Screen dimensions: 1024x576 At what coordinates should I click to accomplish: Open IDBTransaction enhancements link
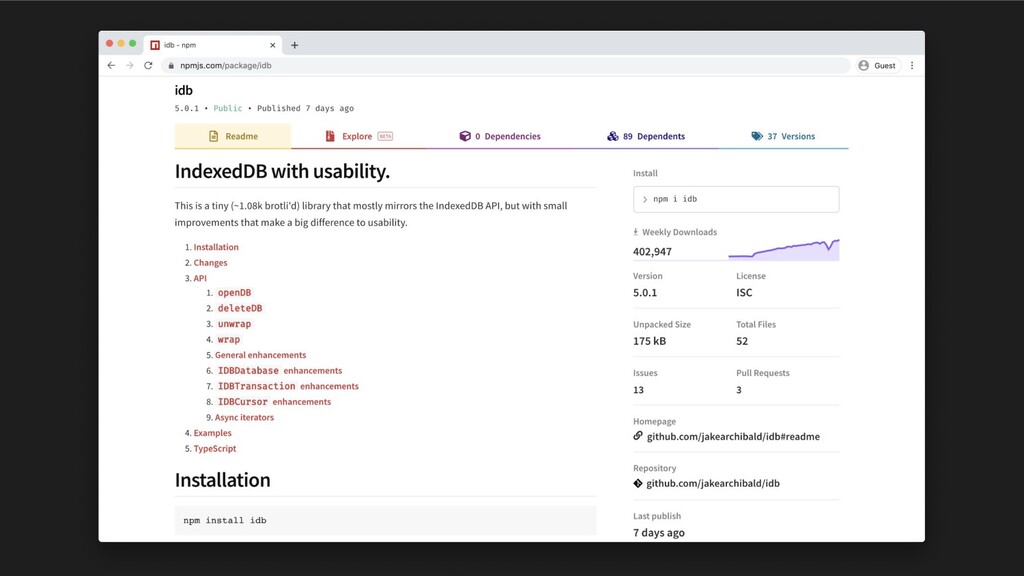point(288,386)
